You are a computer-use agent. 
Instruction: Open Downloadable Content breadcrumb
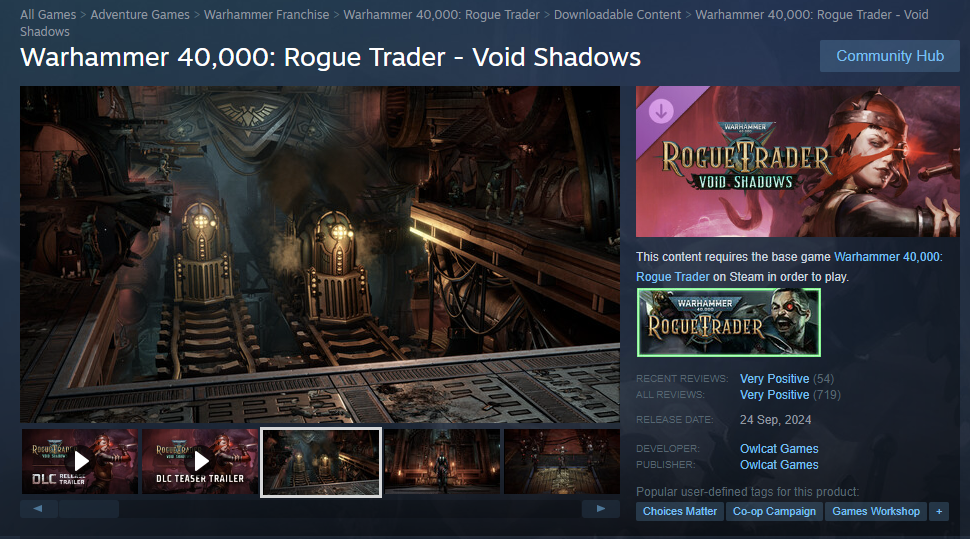click(x=617, y=15)
